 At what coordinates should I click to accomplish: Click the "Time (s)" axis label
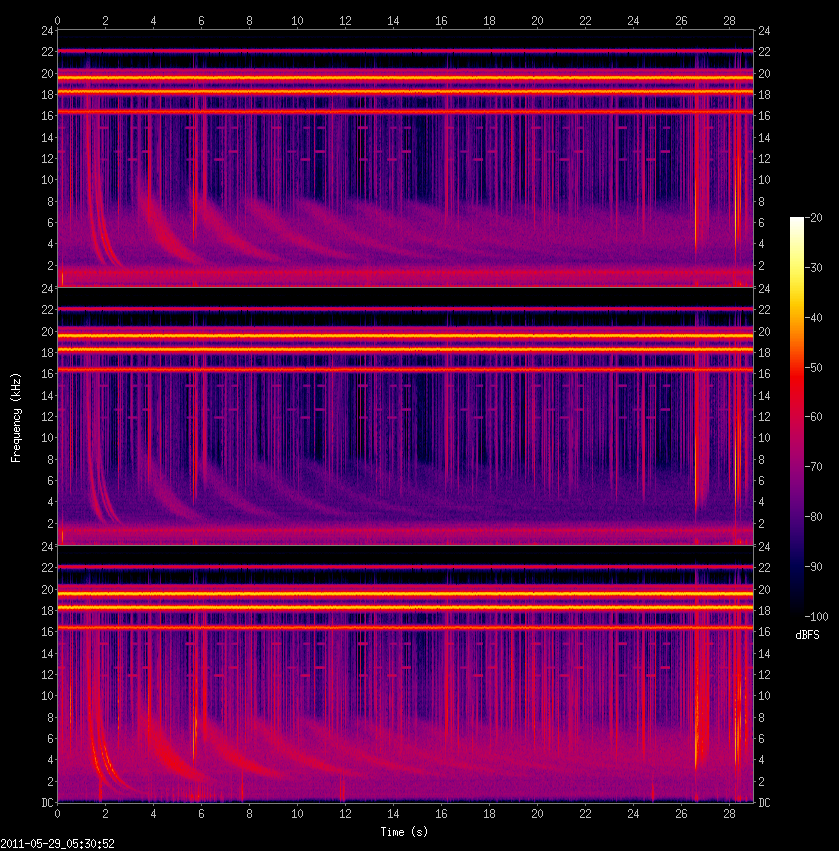405,832
